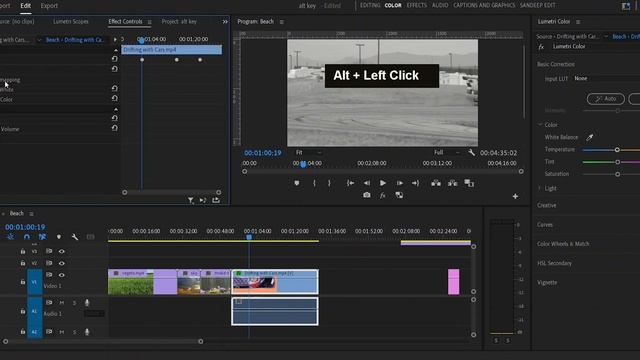Show more panel tabs with double chevron
Image resolution: width=640 pixels, height=360 pixels.
[225, 22]
